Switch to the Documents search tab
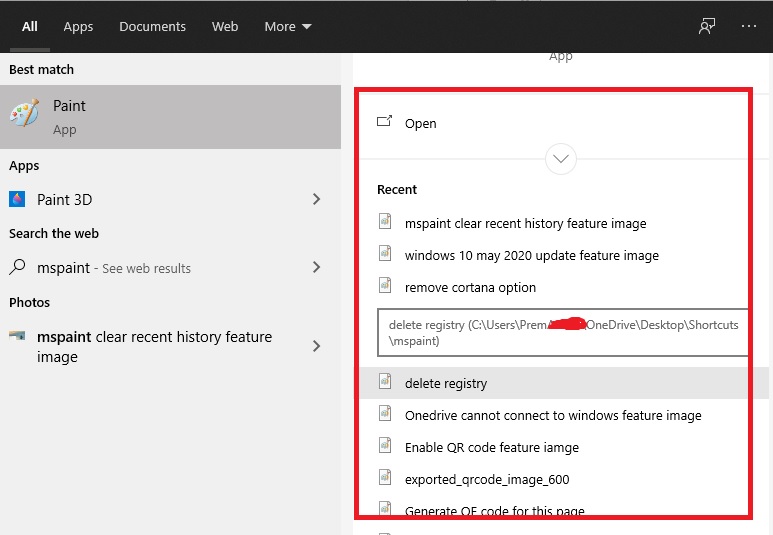Viewport: 773px width, 535px height. click(x=152, y=27)
